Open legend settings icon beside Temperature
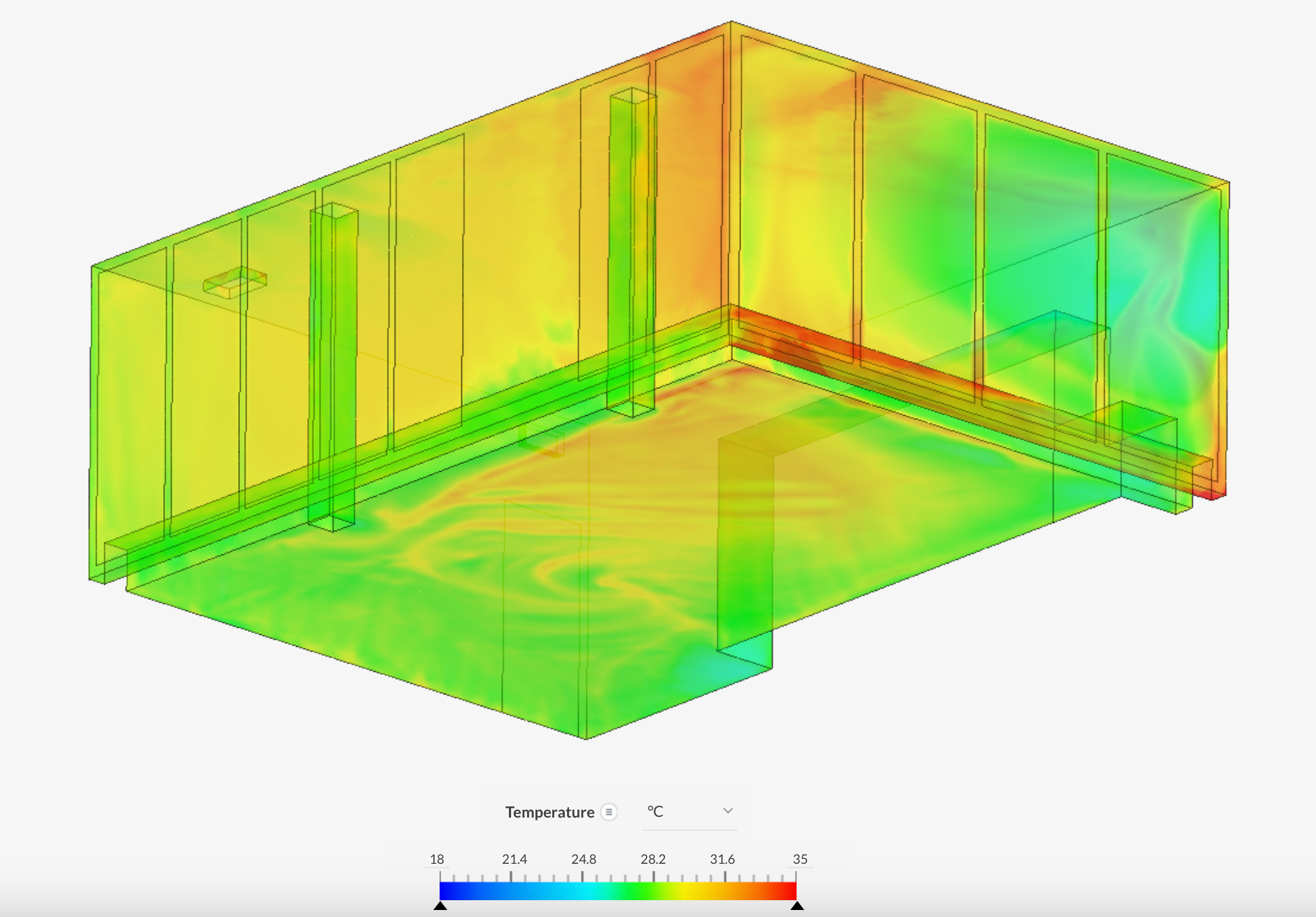1316x917 pixels. (x=609, y=812)
